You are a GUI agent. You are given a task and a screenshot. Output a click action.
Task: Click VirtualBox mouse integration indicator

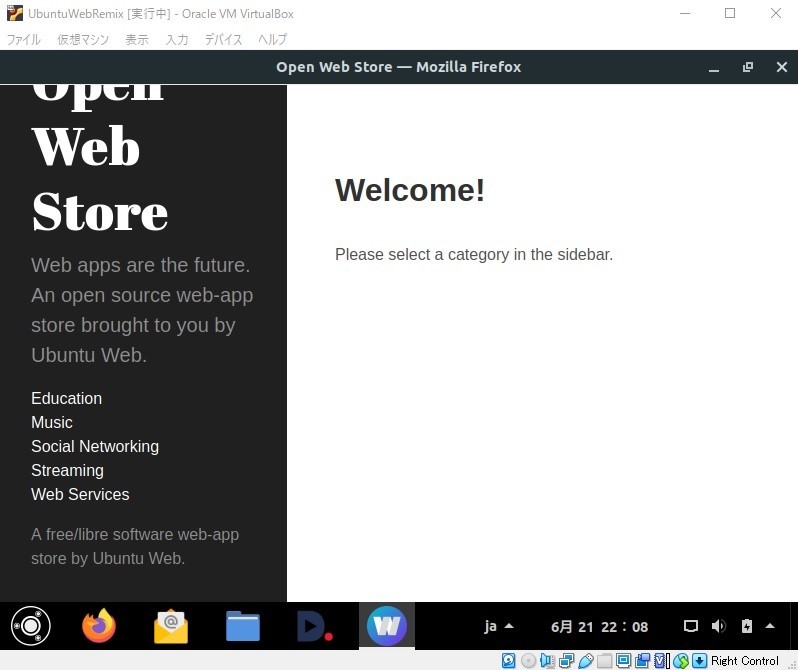point(681,661)
